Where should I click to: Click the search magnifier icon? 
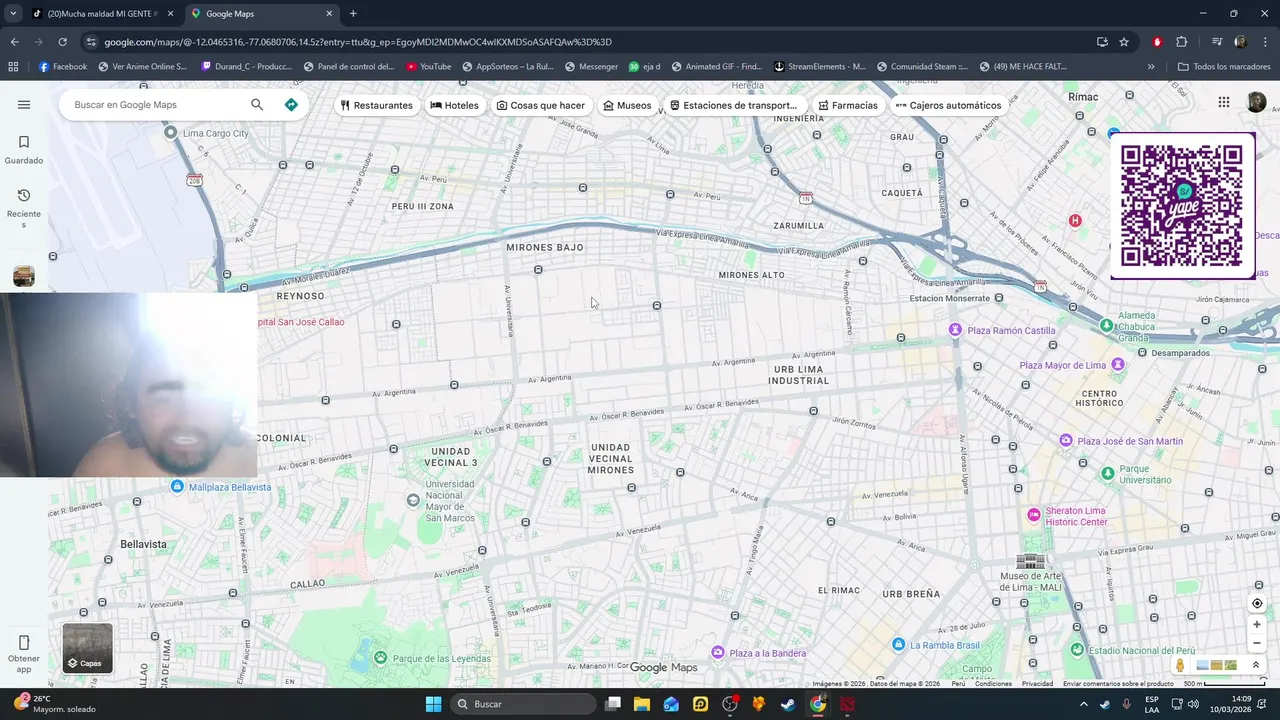point(257,104)
